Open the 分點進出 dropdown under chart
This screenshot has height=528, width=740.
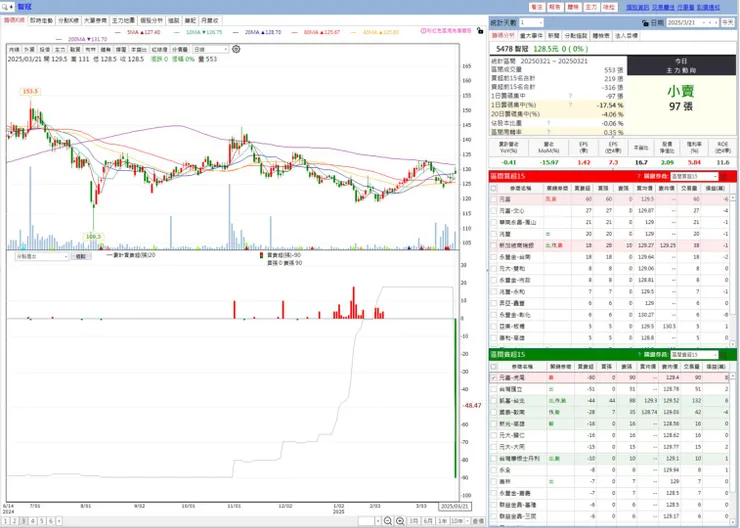[42, 256]
